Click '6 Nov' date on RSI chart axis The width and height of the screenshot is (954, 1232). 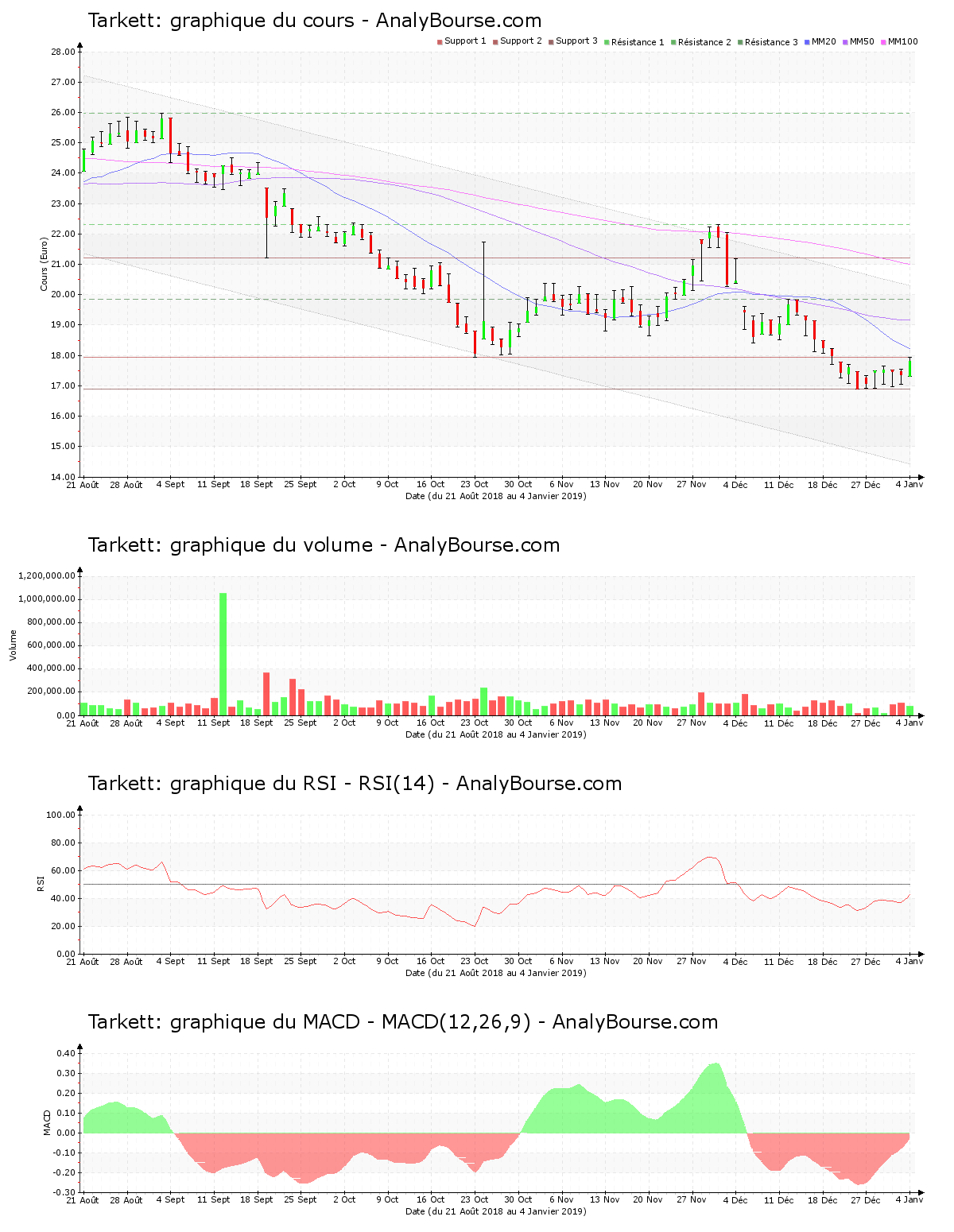point(561,961)
